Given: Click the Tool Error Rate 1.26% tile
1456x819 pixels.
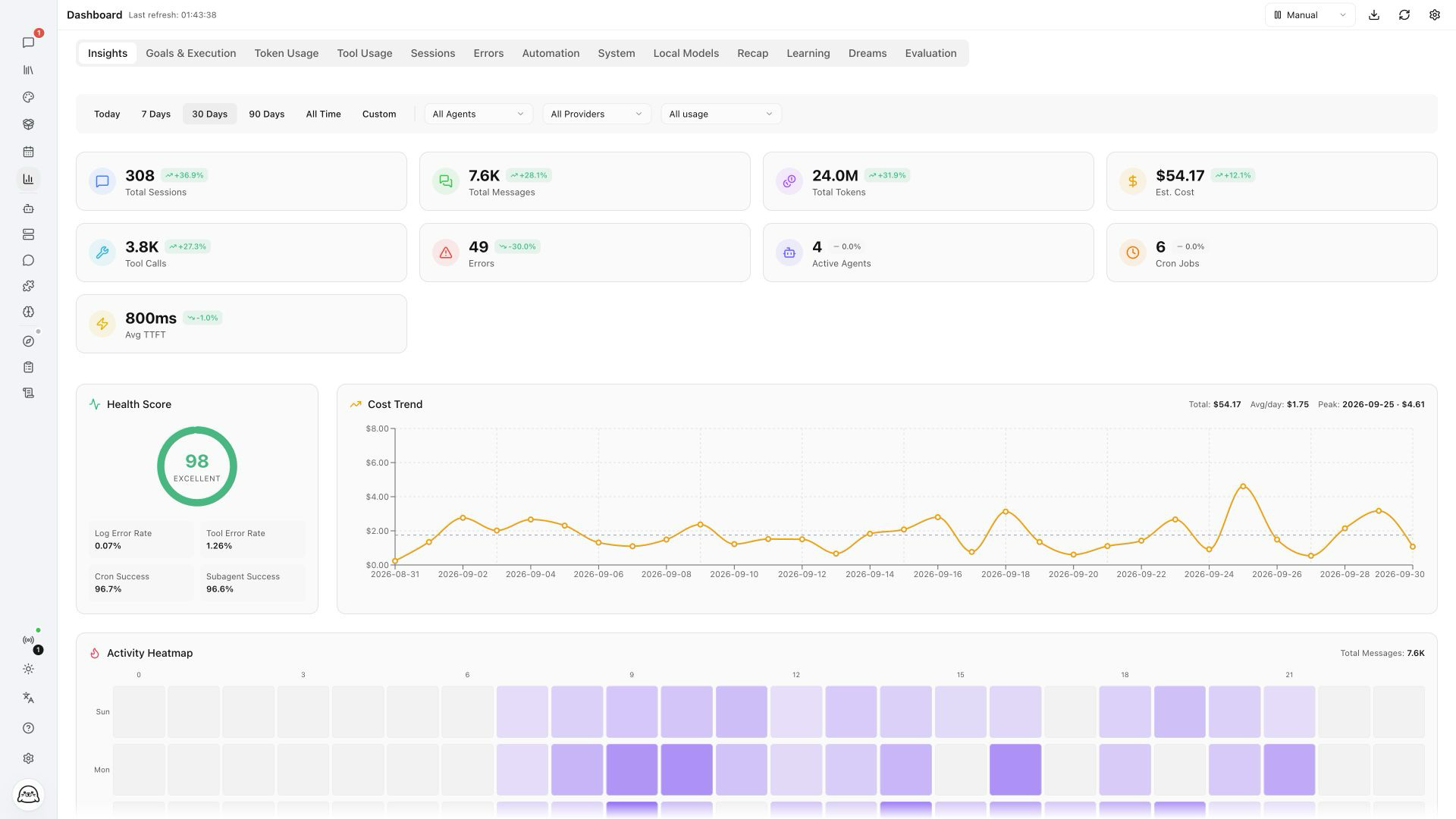Looking at the screenshot, I should coord(253,539).
